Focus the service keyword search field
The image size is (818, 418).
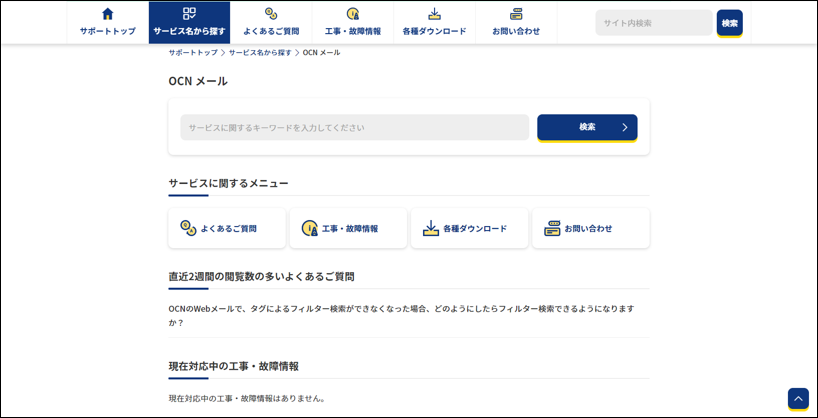354,127
